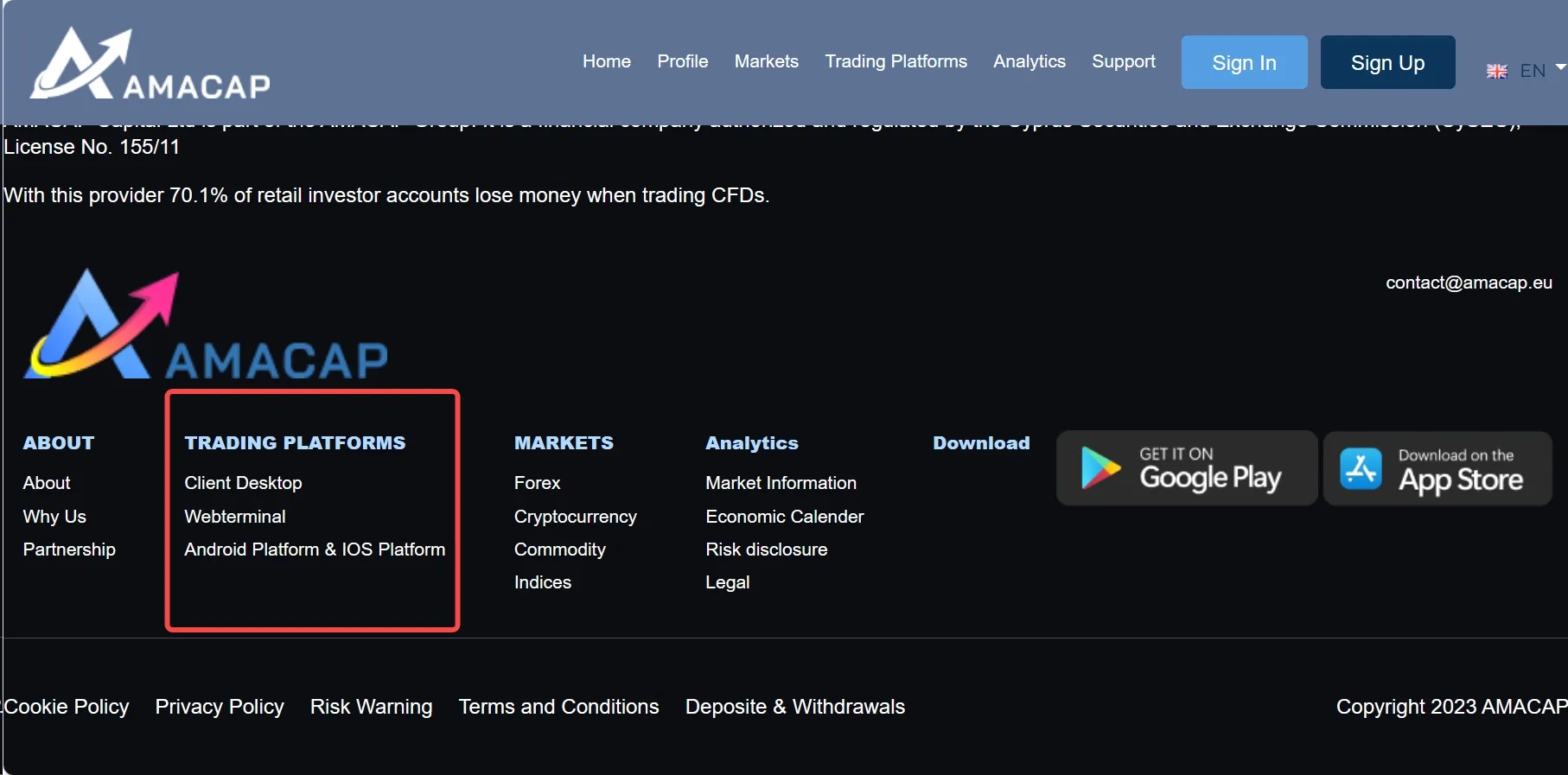Open the Client Desktop link

[x=243, y=483]
